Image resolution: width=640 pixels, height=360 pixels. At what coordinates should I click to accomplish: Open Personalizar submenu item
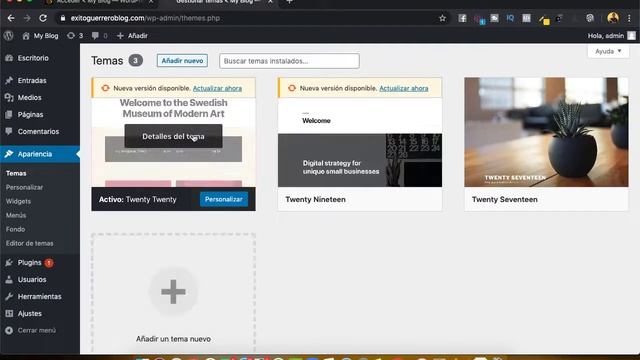coord(24,187)
